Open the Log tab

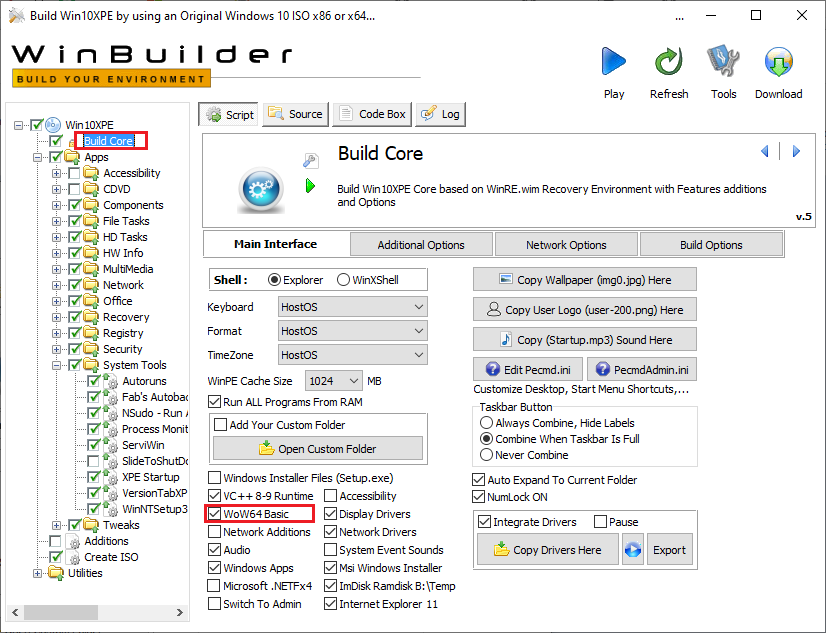coord(440,114)
